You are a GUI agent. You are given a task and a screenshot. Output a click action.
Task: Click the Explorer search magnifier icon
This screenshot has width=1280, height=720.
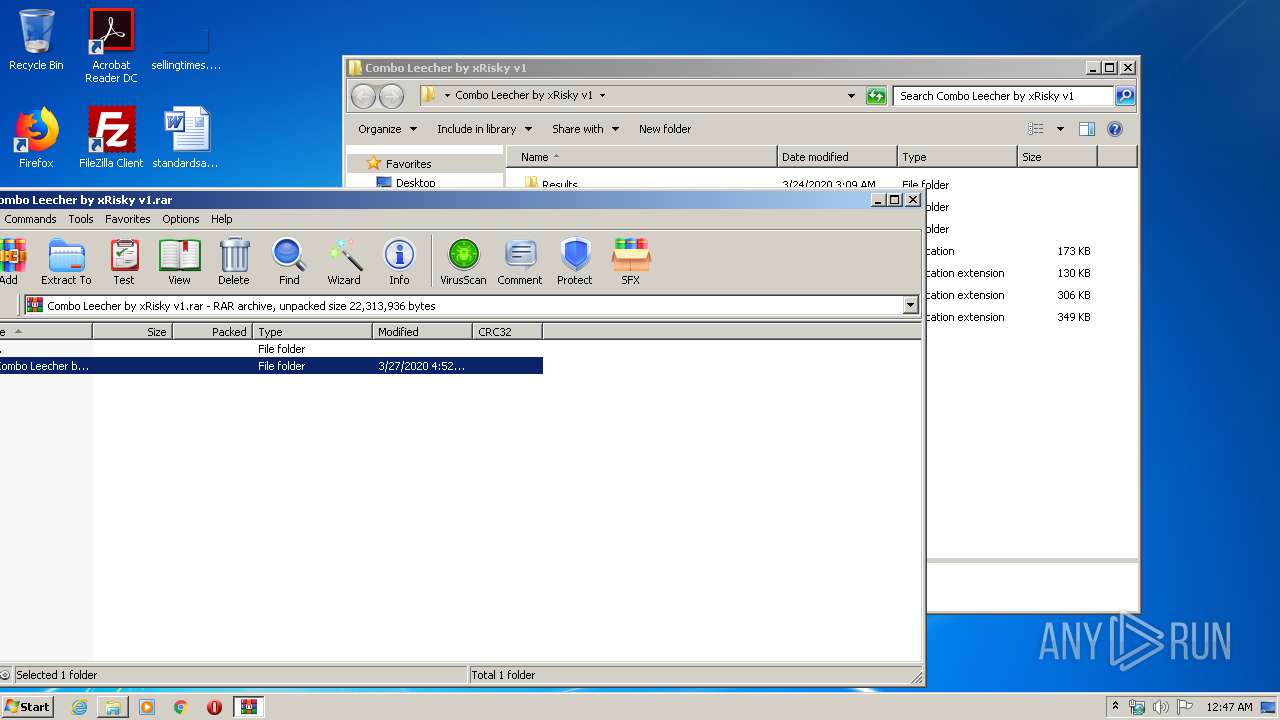tap(1125, 96)
